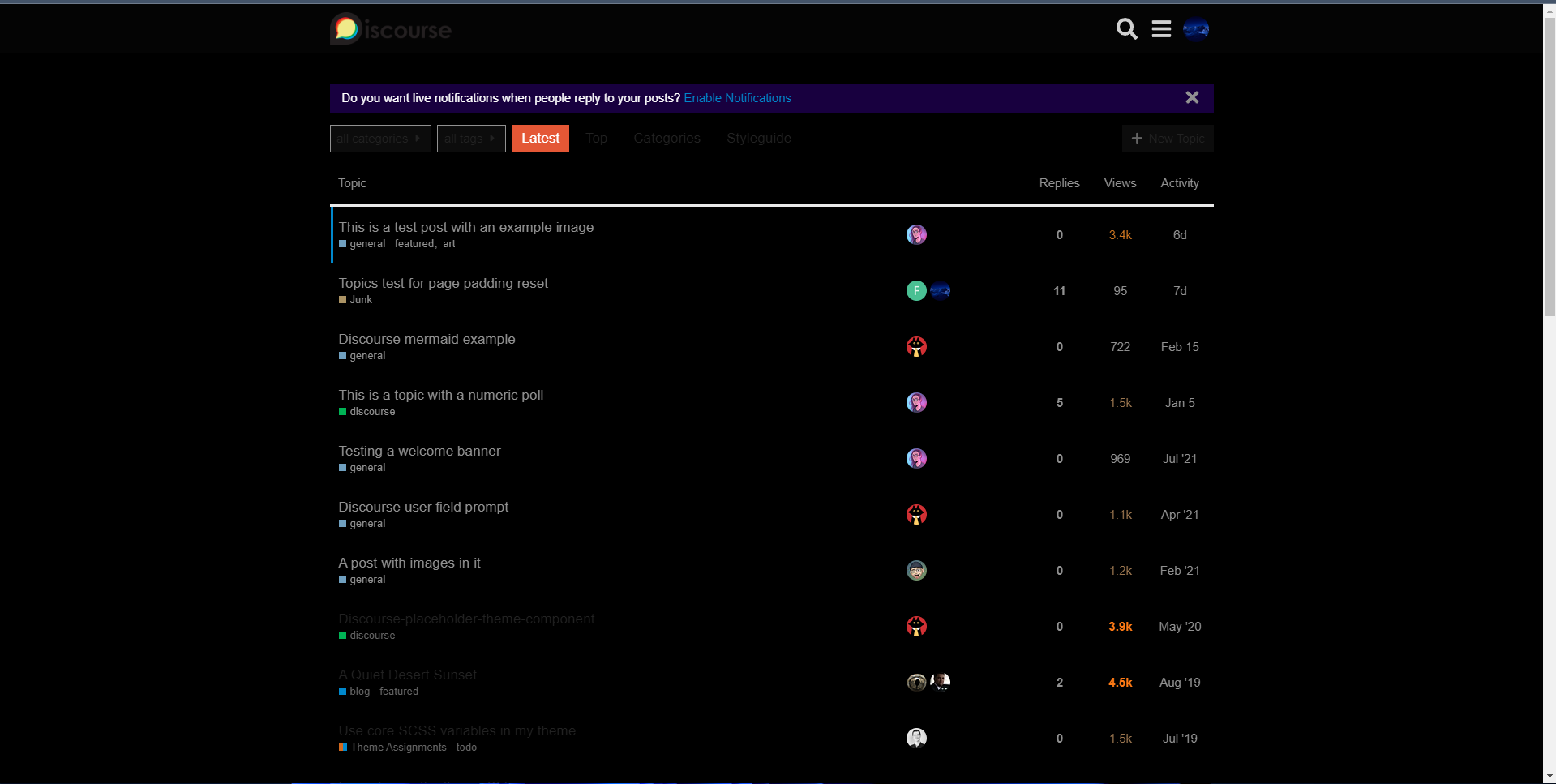Click the Discourse logo
The height and width of the screenshot is (784, 1556).
tap(391, 29)
